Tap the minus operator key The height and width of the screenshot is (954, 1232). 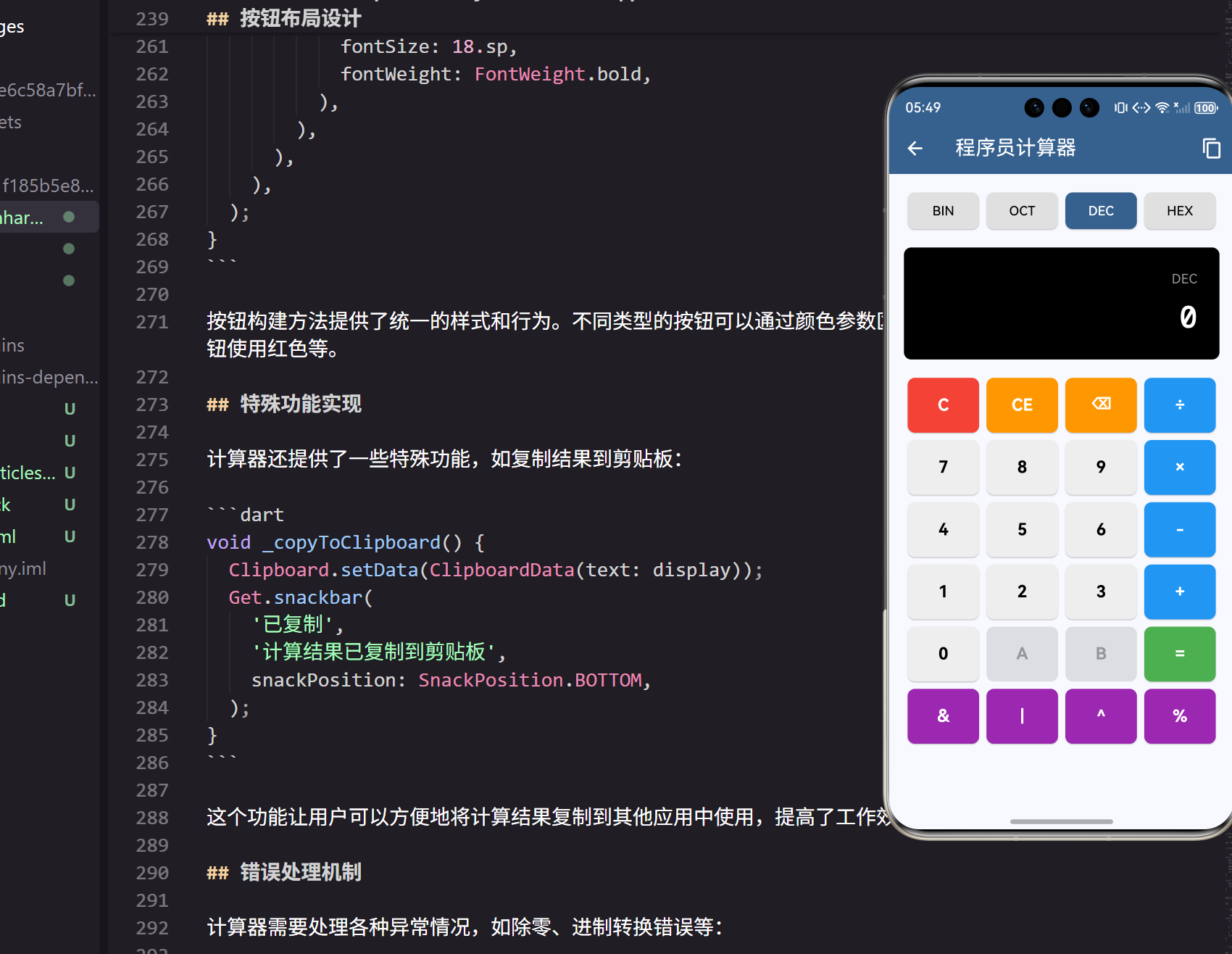point(1180,529)
